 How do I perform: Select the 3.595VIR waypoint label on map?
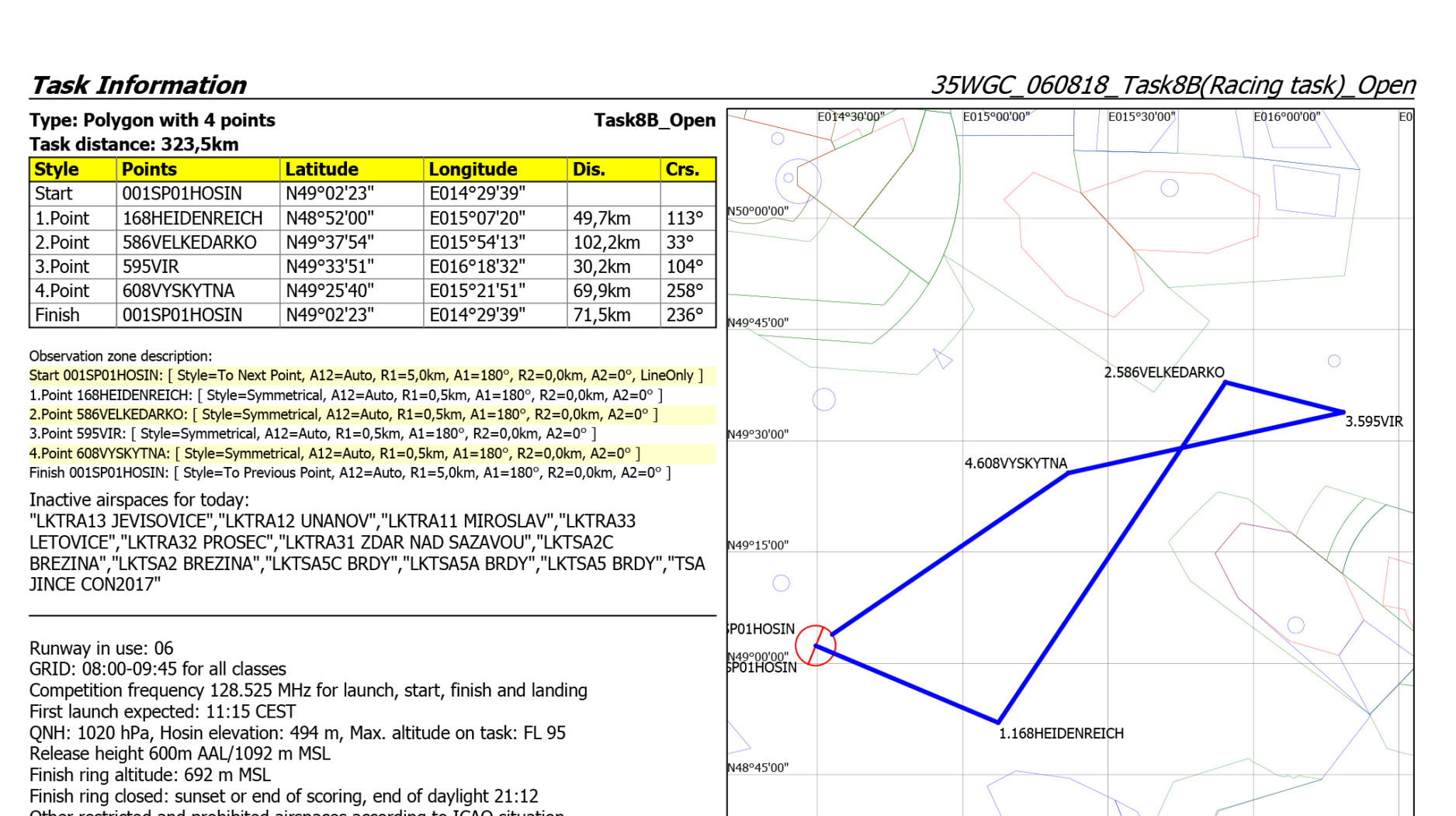coord(1373,421)
